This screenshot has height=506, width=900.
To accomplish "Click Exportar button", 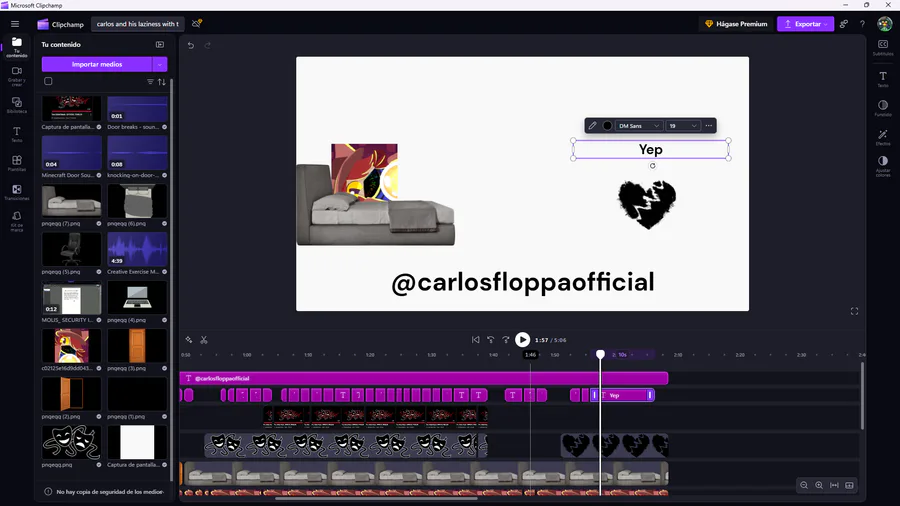I will pyautogui.click(x=805, y=24).
